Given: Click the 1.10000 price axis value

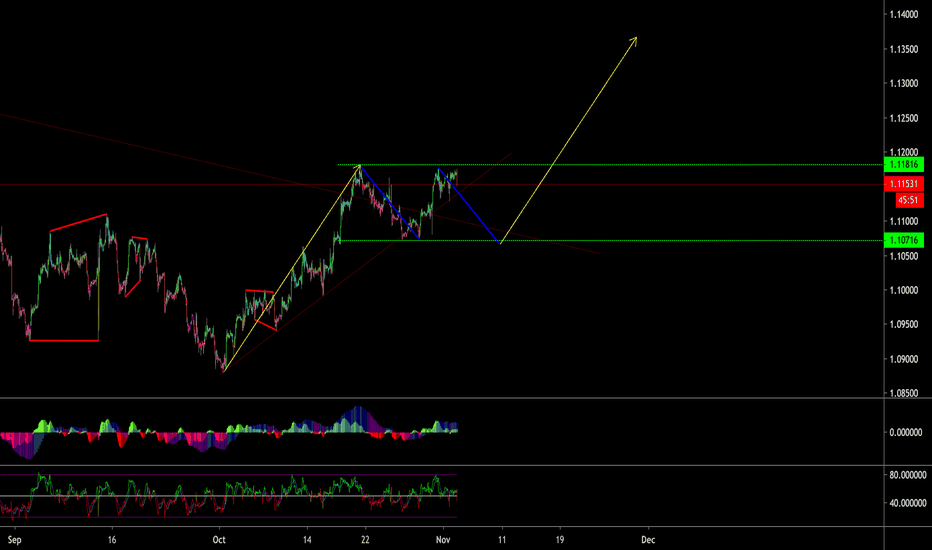Looking at the screenshot, I should click(x=903, y=290).
